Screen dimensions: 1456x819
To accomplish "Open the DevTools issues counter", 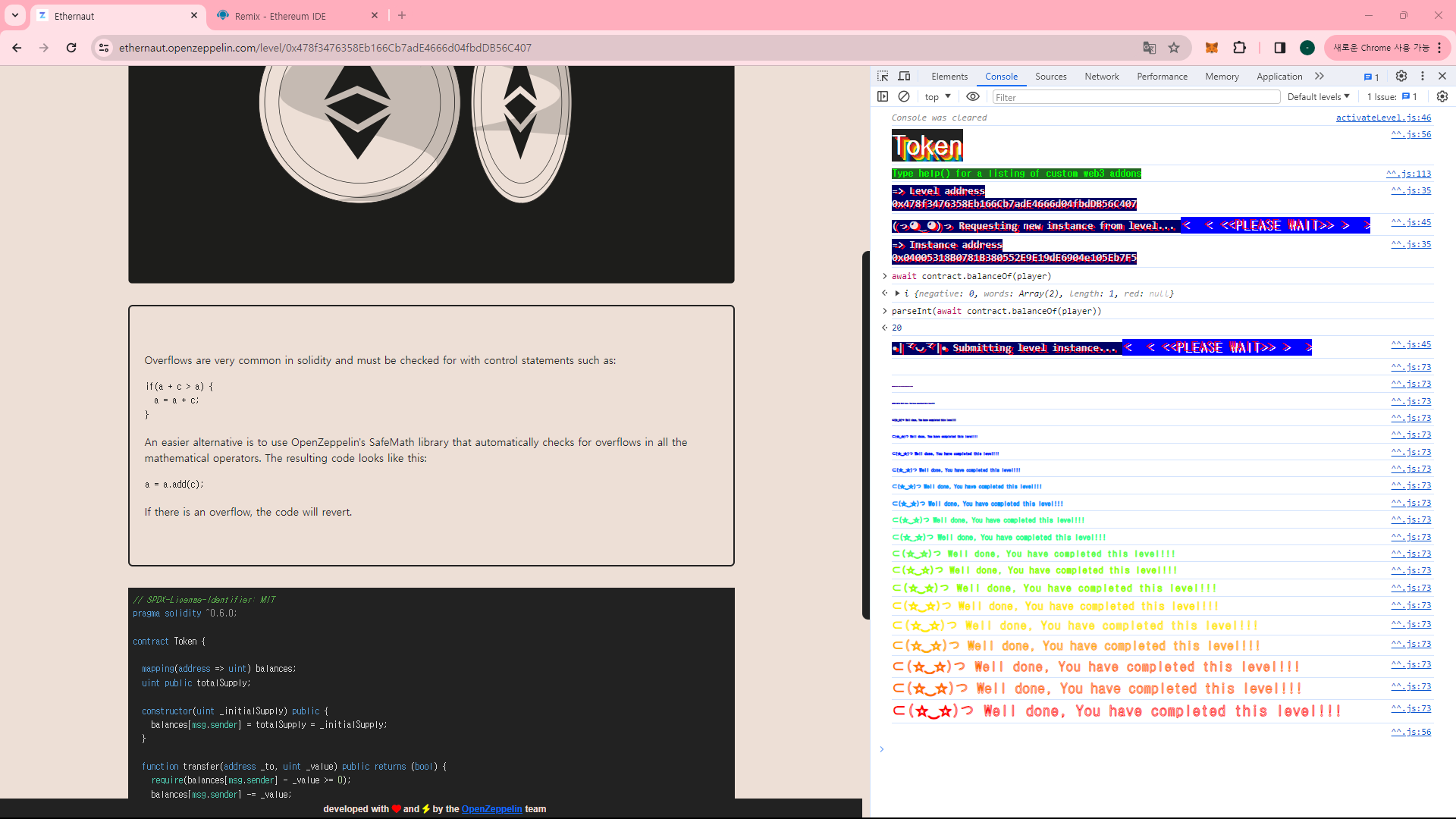I will click(1371, 77).
